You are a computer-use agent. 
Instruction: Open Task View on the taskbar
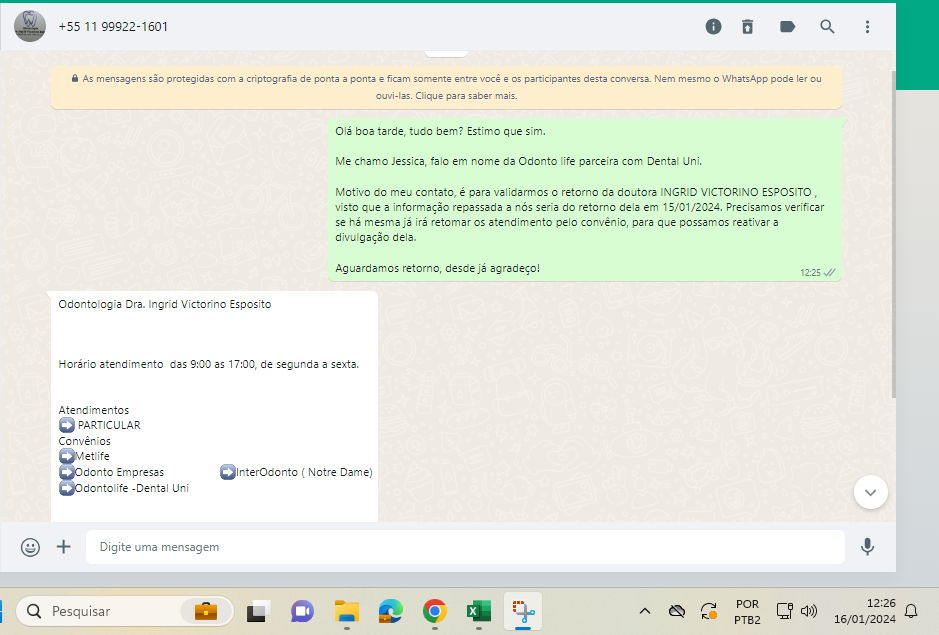point(258,611)
